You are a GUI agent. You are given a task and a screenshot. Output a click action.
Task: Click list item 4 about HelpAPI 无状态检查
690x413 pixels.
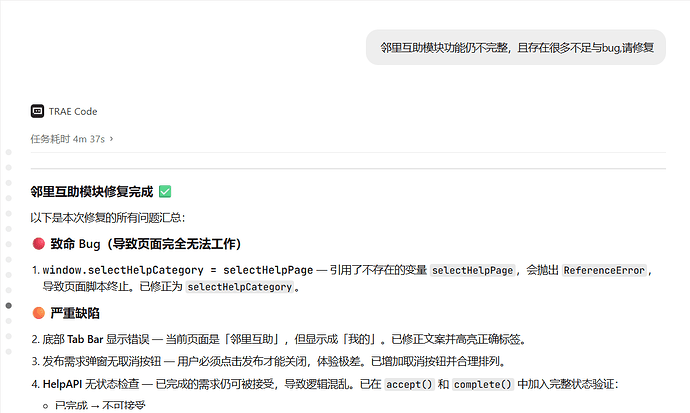pyautogui.click(x=325, y=384)
